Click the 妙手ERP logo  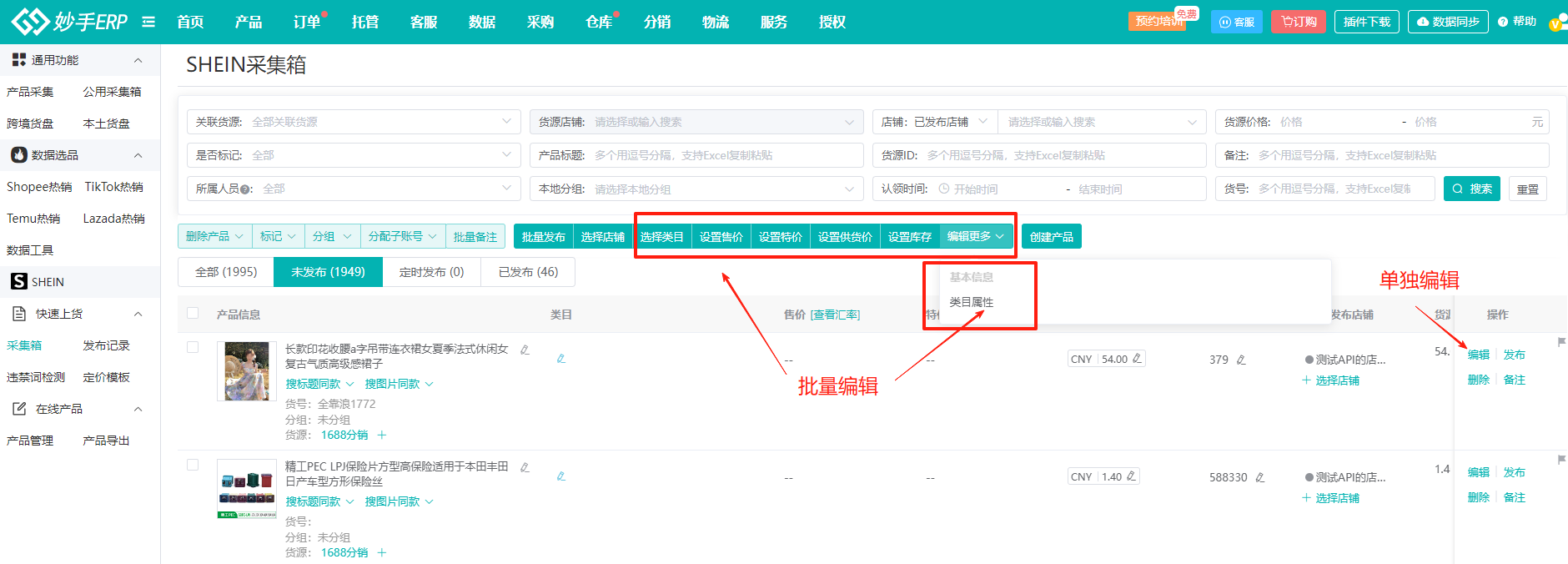tap(70, 22)
